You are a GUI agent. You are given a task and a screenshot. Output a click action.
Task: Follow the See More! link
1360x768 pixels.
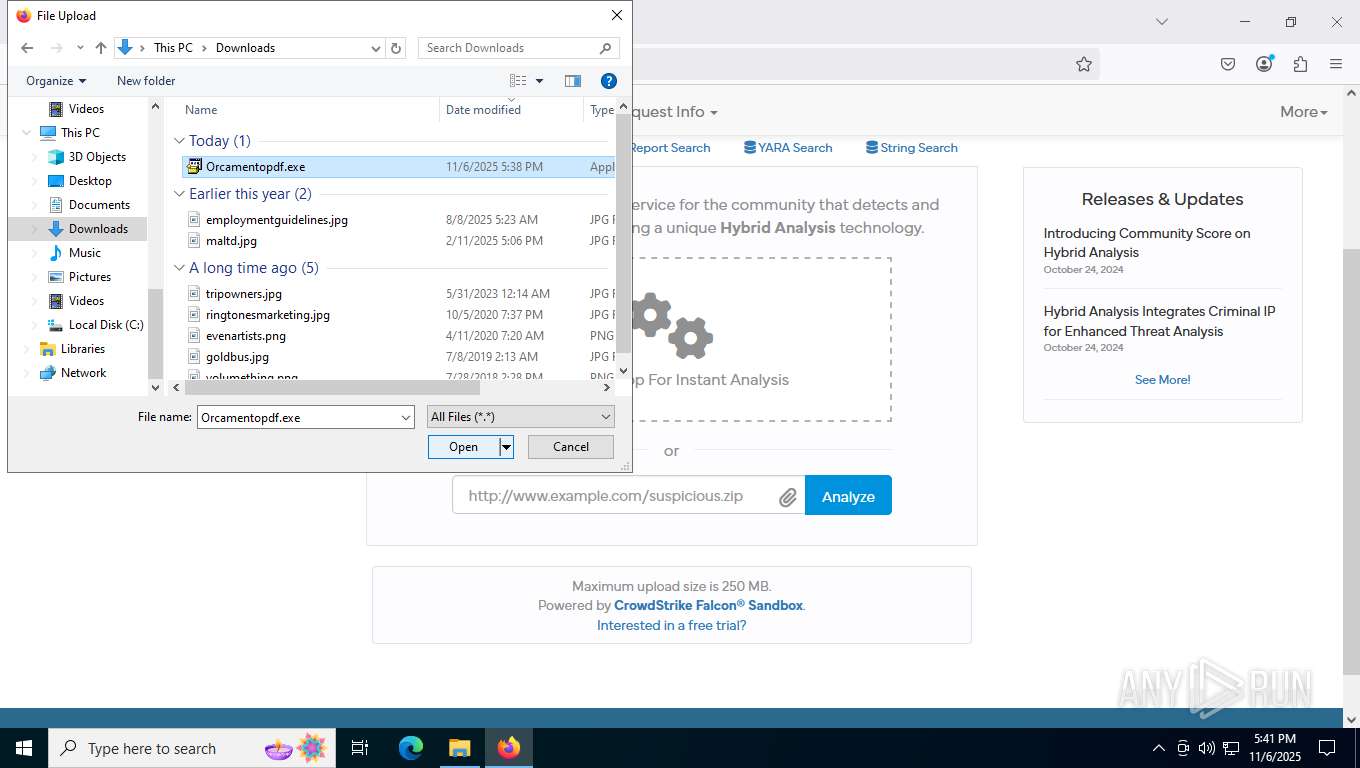click(x=1162, y=380)
